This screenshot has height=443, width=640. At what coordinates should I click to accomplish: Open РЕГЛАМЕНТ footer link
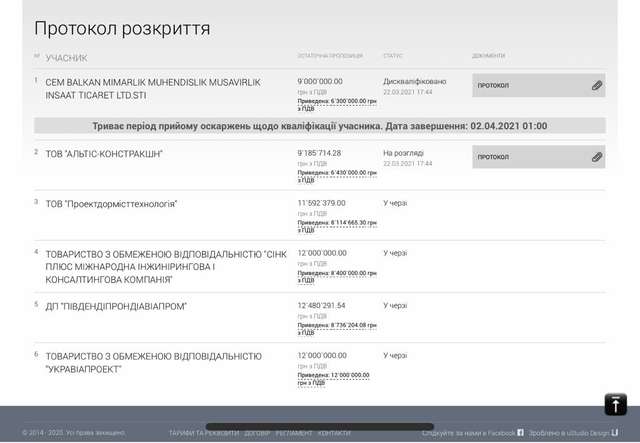click(294, 433)
